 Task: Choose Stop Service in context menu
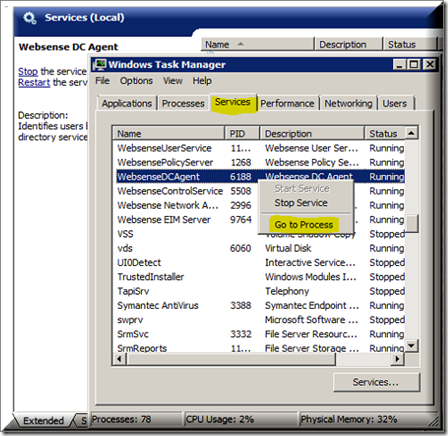301,203
